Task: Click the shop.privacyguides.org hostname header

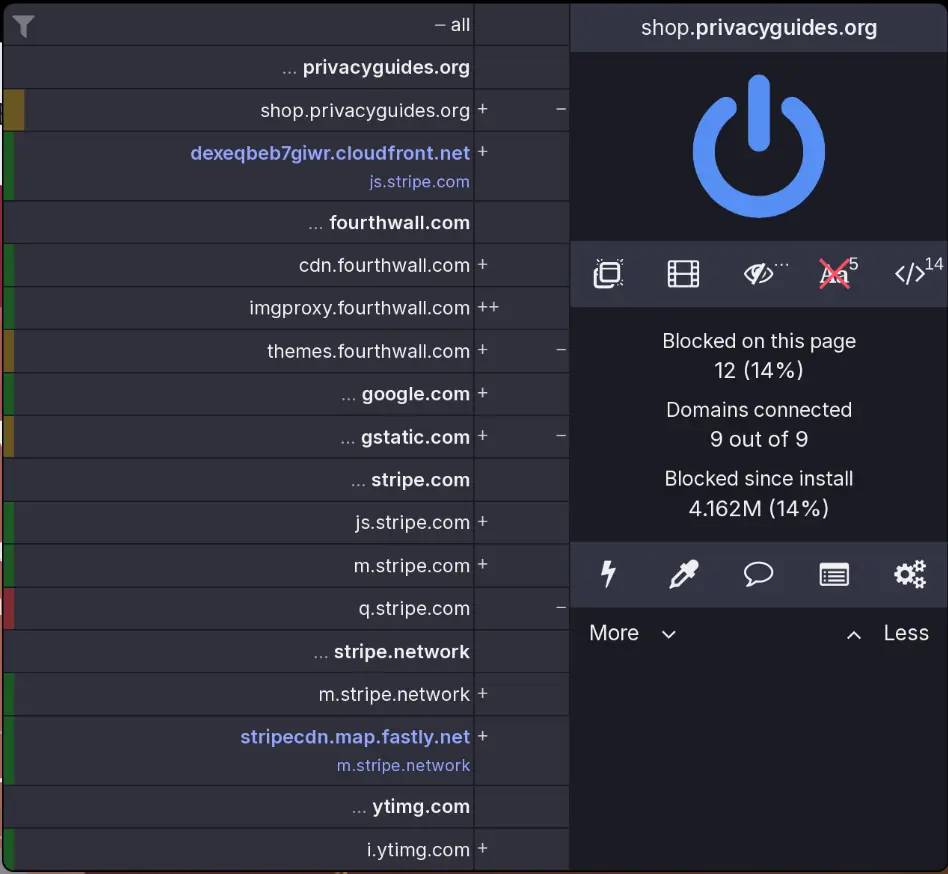Action: 759,28
